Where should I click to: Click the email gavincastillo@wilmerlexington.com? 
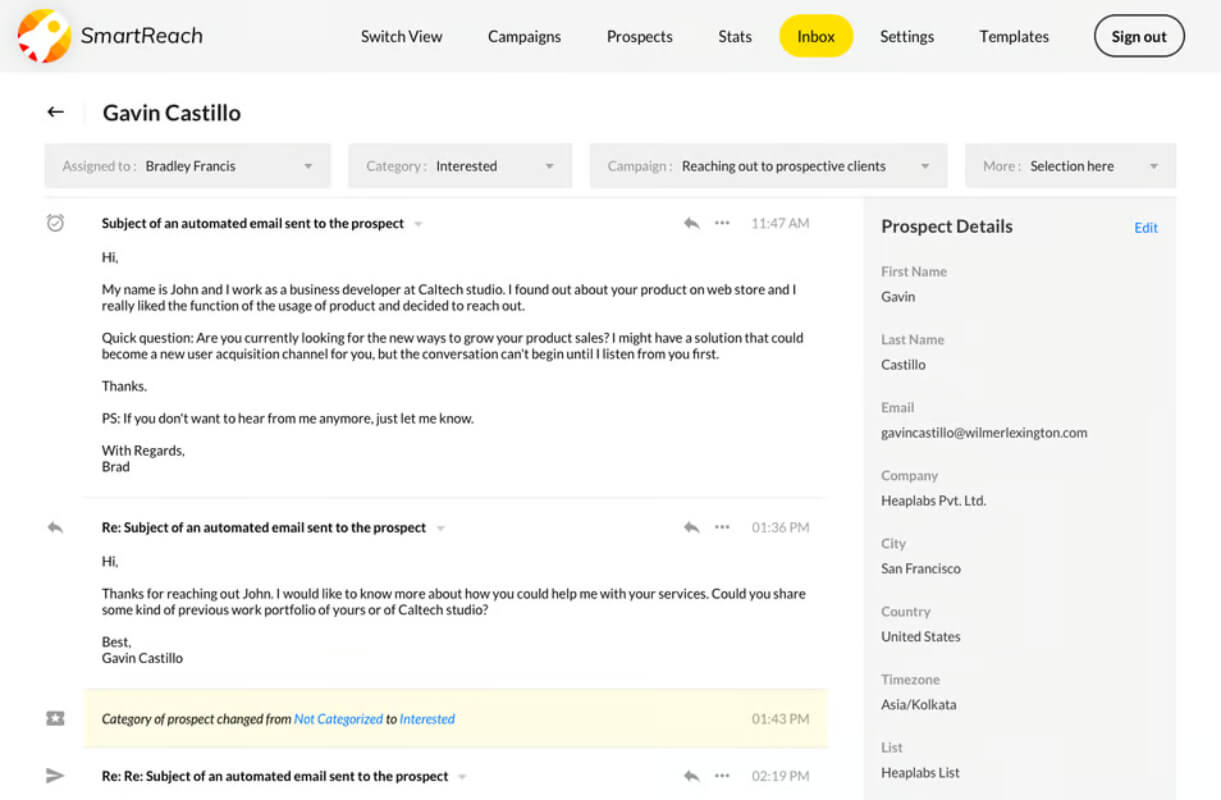[x=984, y=433]
